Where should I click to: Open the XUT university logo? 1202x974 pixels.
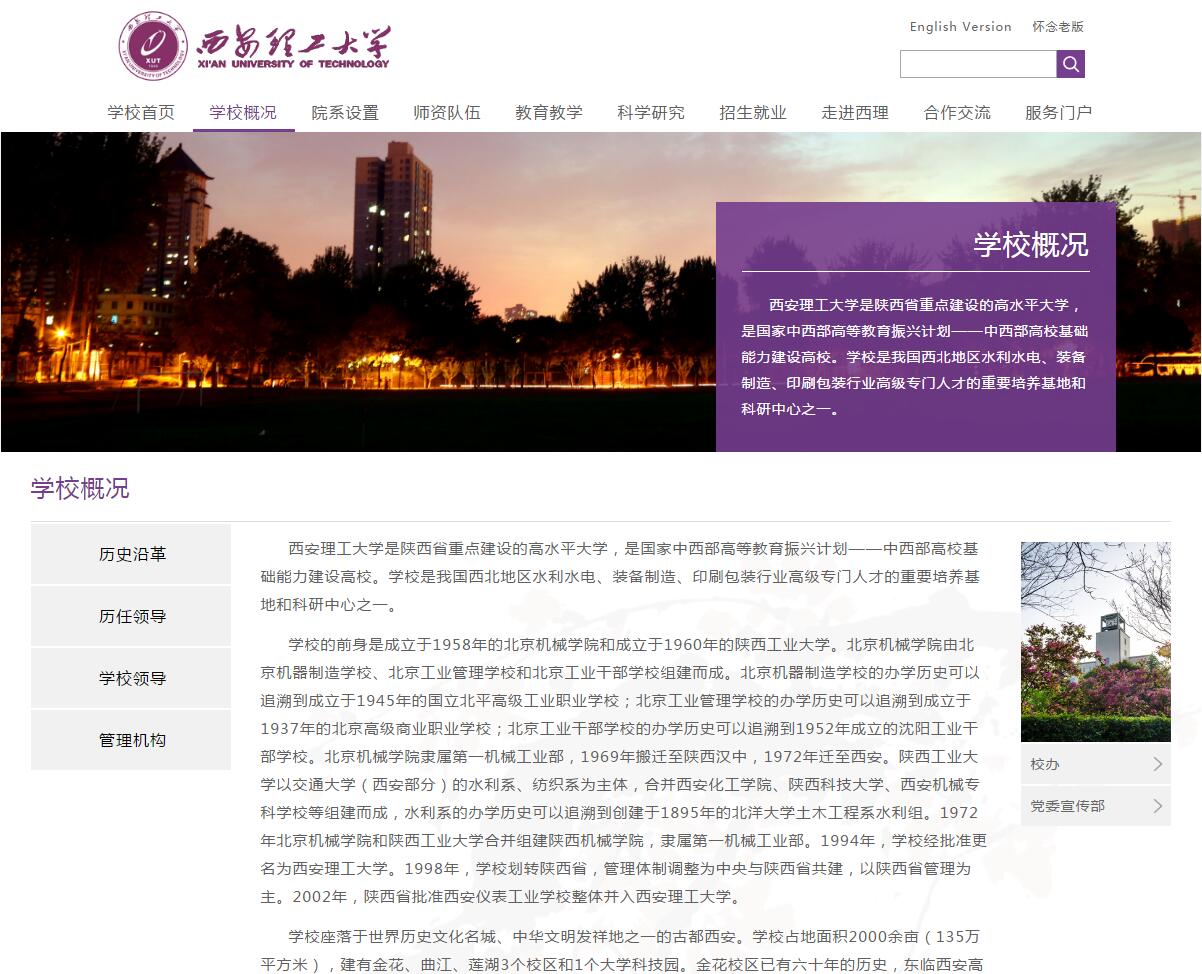click(x=153, y=46)
